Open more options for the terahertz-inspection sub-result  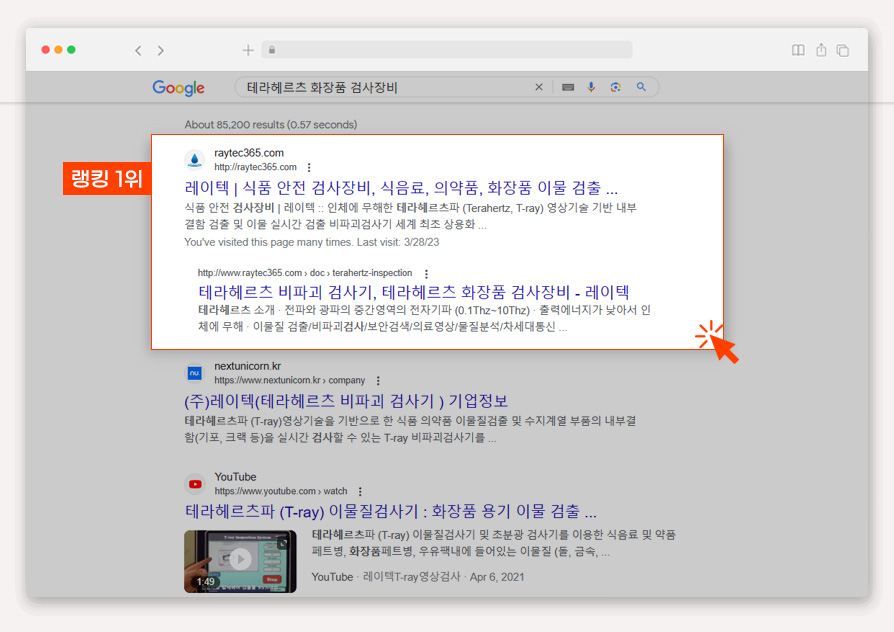point(426,274)
